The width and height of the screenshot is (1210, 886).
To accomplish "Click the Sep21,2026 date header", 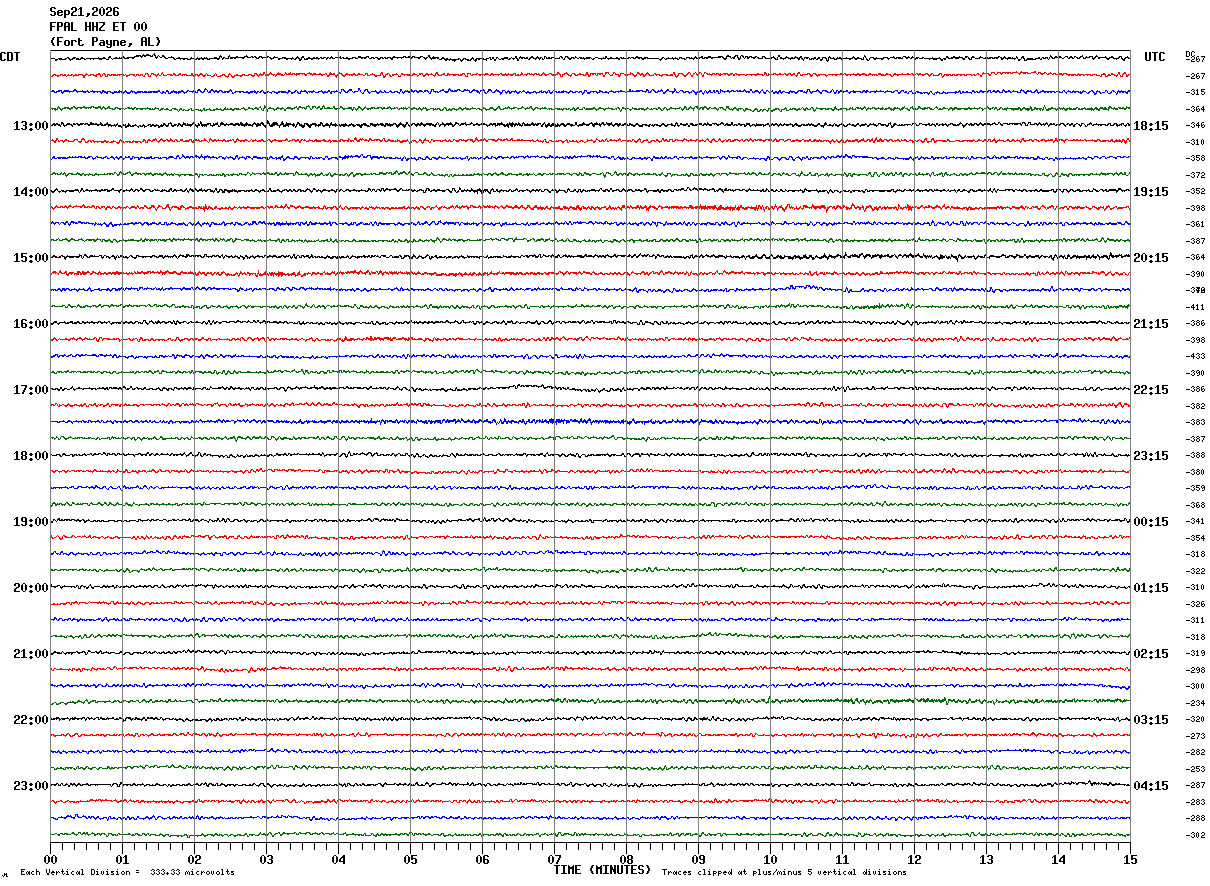I will (x=84, y=12).
